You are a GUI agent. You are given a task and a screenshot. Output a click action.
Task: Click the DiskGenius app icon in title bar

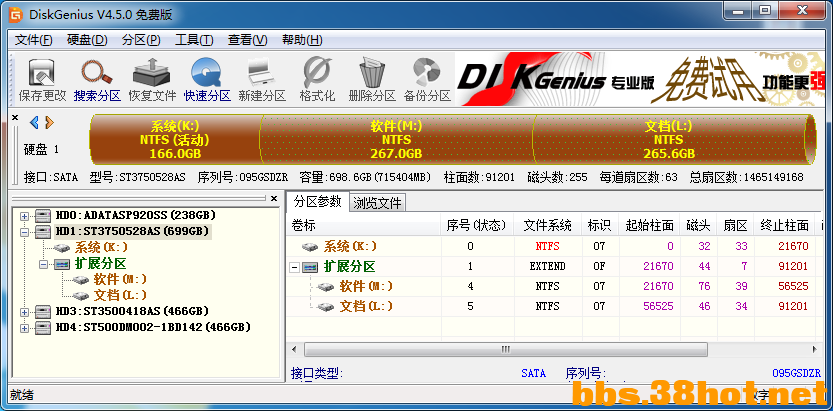point(16,15)
